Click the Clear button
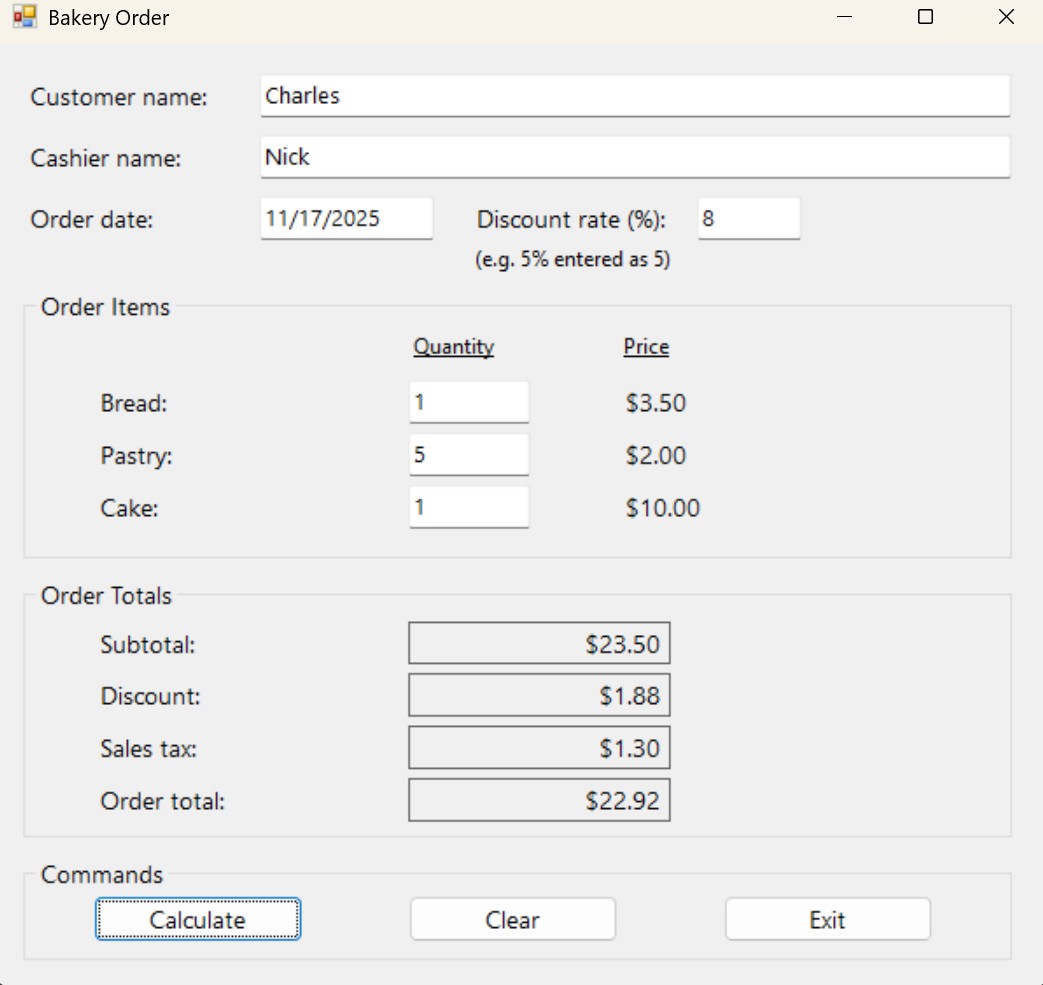Screen dimensions: 1043x985 tap(512, 919)
